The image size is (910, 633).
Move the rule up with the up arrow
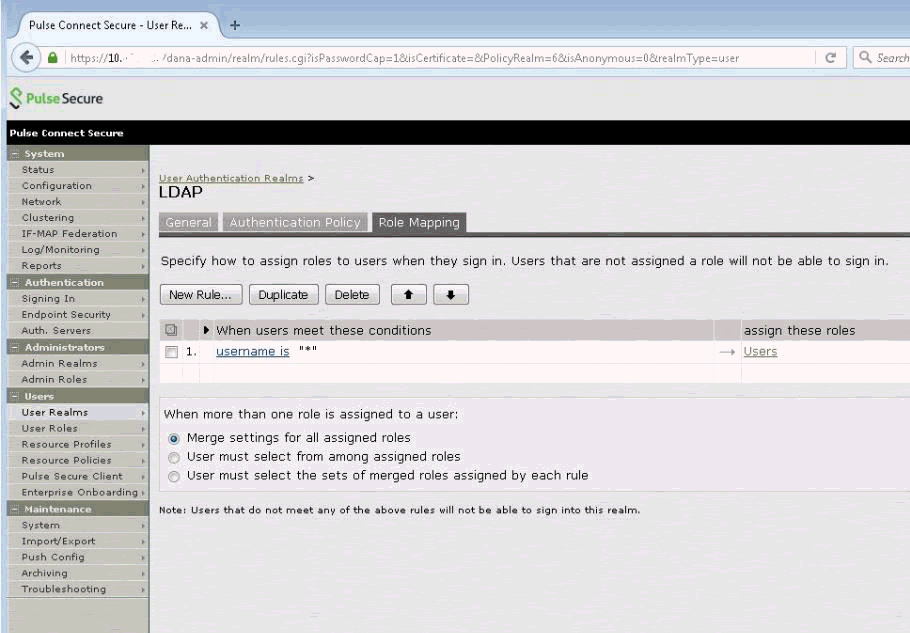(408, 295)
